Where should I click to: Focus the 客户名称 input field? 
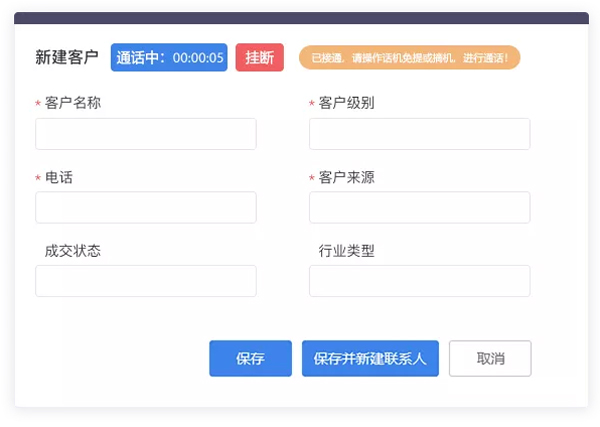[146, 134]
